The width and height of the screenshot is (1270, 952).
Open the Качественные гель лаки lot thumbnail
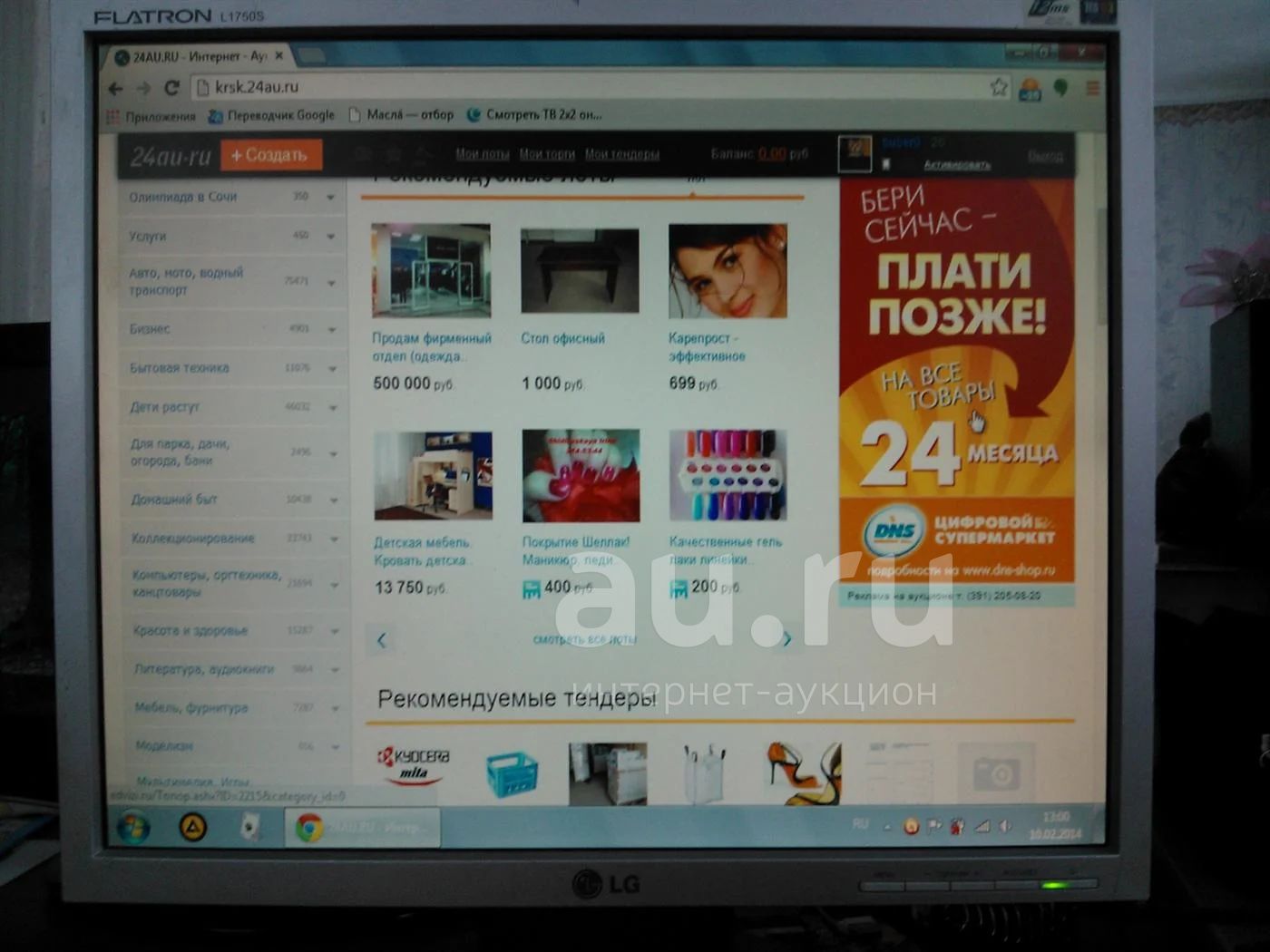(x=727, y=475)
